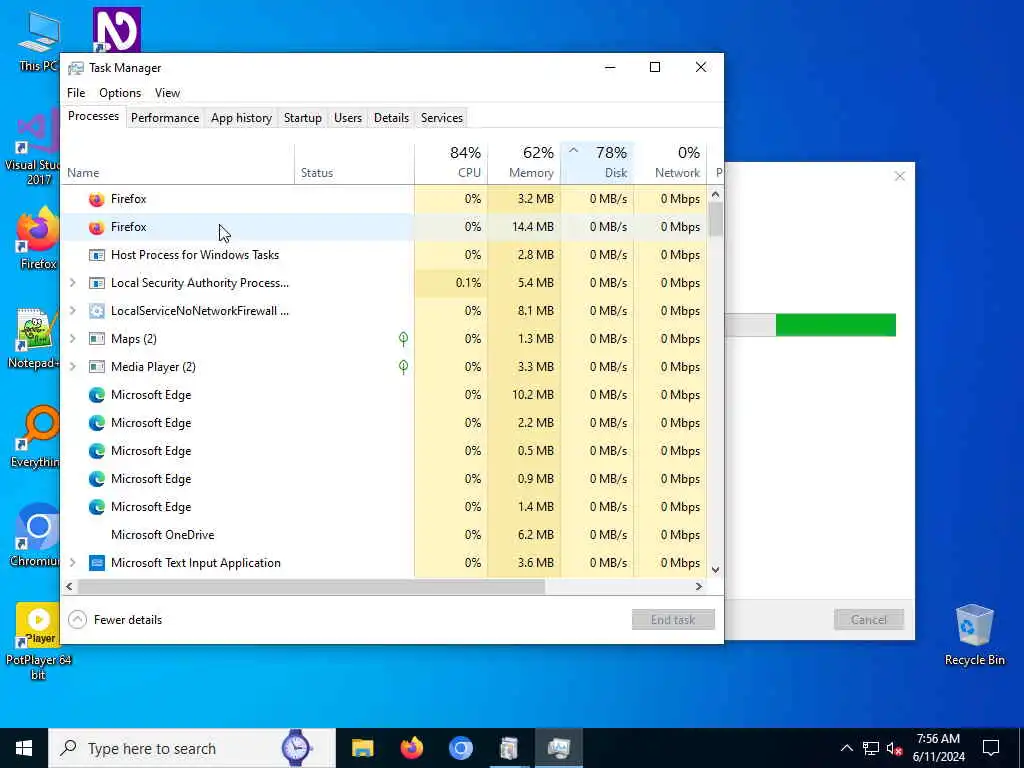Open File Explorer from the taskbar
The height and width of the screenshot is (768, 1024).
(362, 748)
